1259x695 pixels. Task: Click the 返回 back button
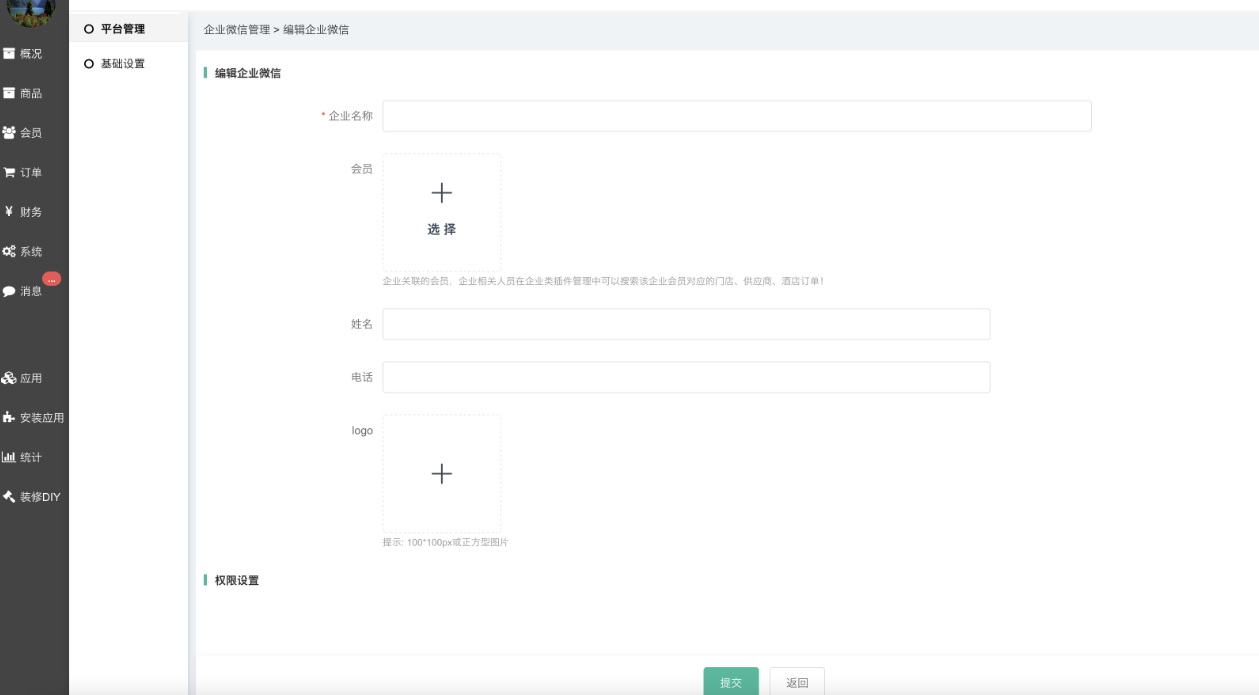click(797, 682)
